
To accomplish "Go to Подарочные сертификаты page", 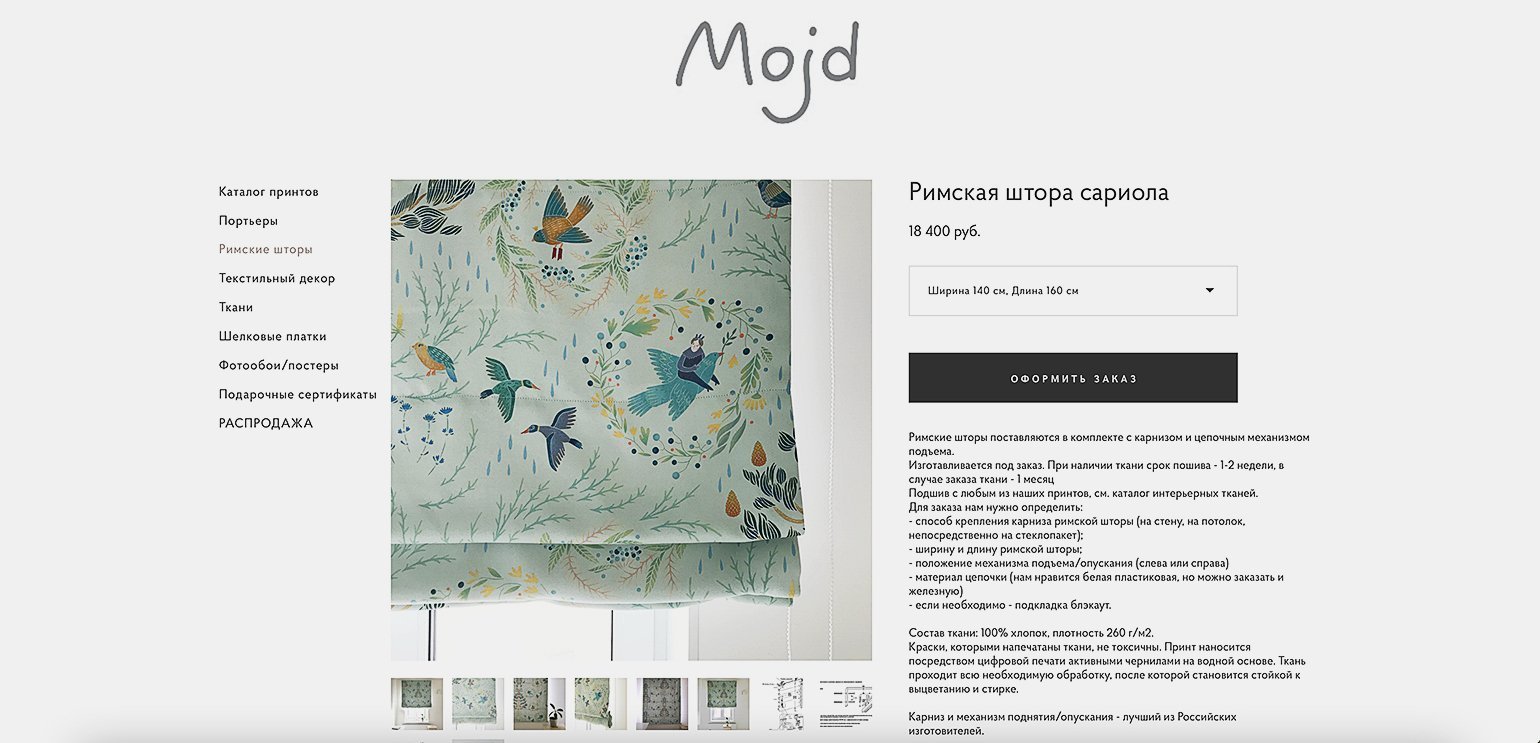I will click(x=298, y=395).
